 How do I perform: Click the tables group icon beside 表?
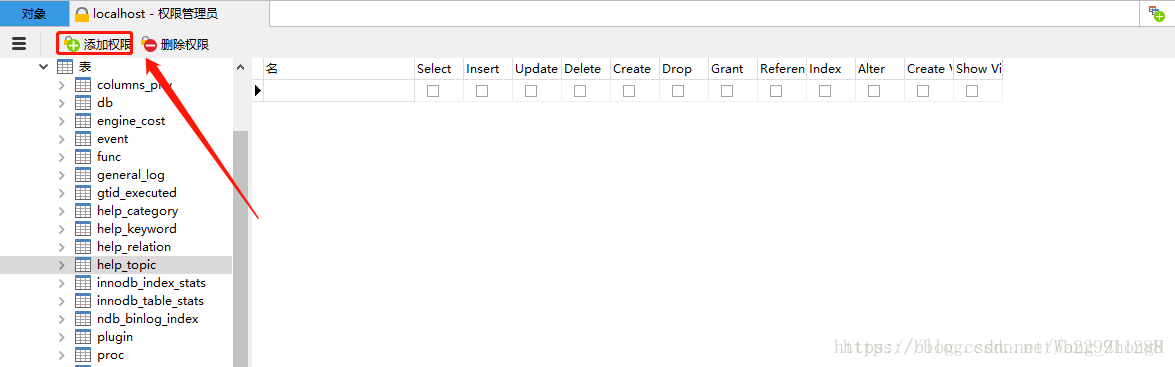click(65, 67)
